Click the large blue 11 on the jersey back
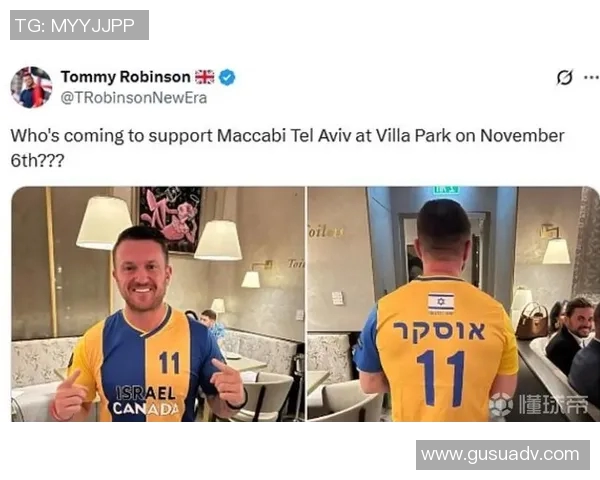The height and width of the screenshot is (480, 600). (x=440, y=378)
